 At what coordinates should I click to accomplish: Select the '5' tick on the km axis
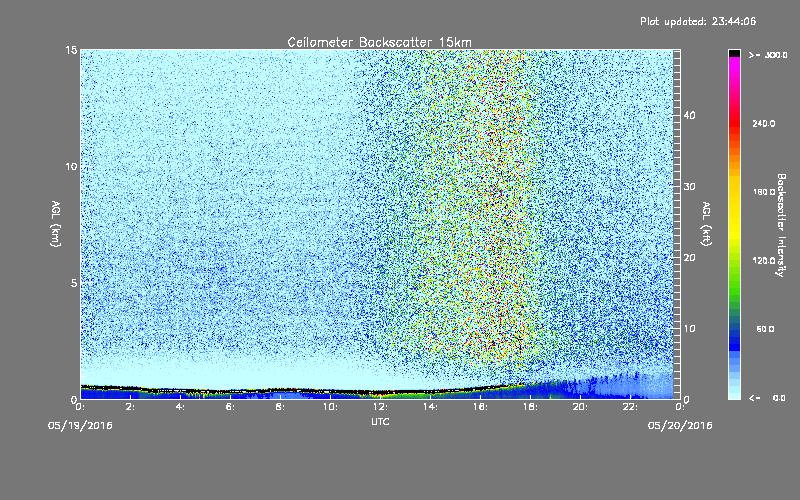(74, 283)
